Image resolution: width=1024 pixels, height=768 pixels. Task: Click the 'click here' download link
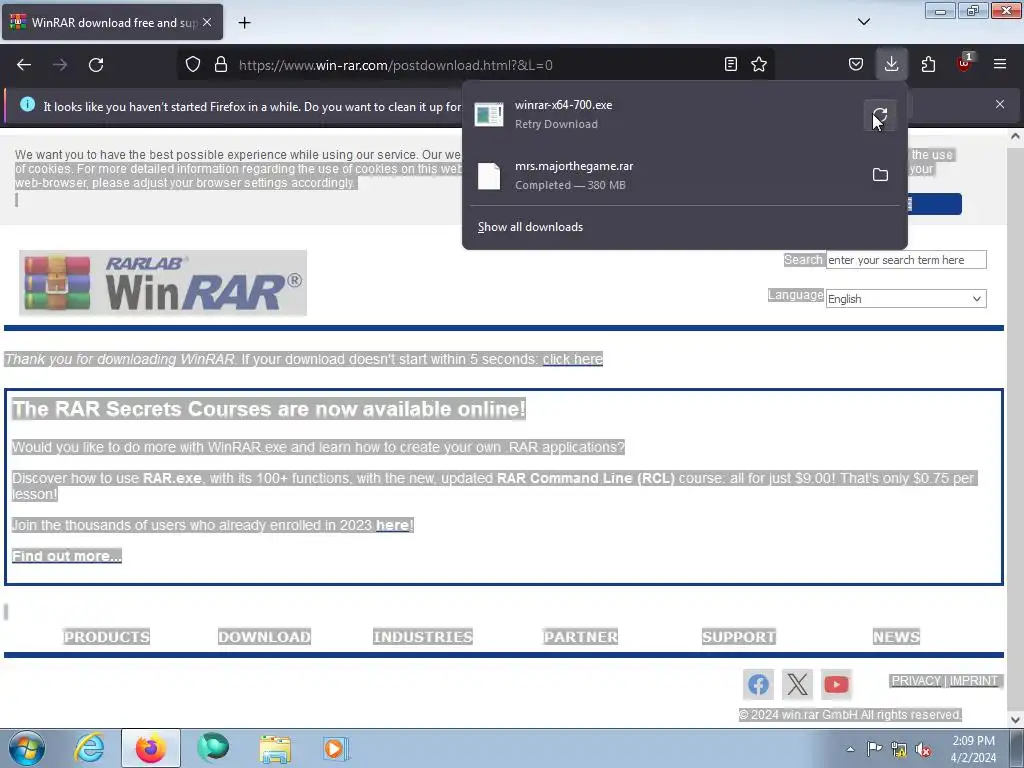tap(573, 359)
